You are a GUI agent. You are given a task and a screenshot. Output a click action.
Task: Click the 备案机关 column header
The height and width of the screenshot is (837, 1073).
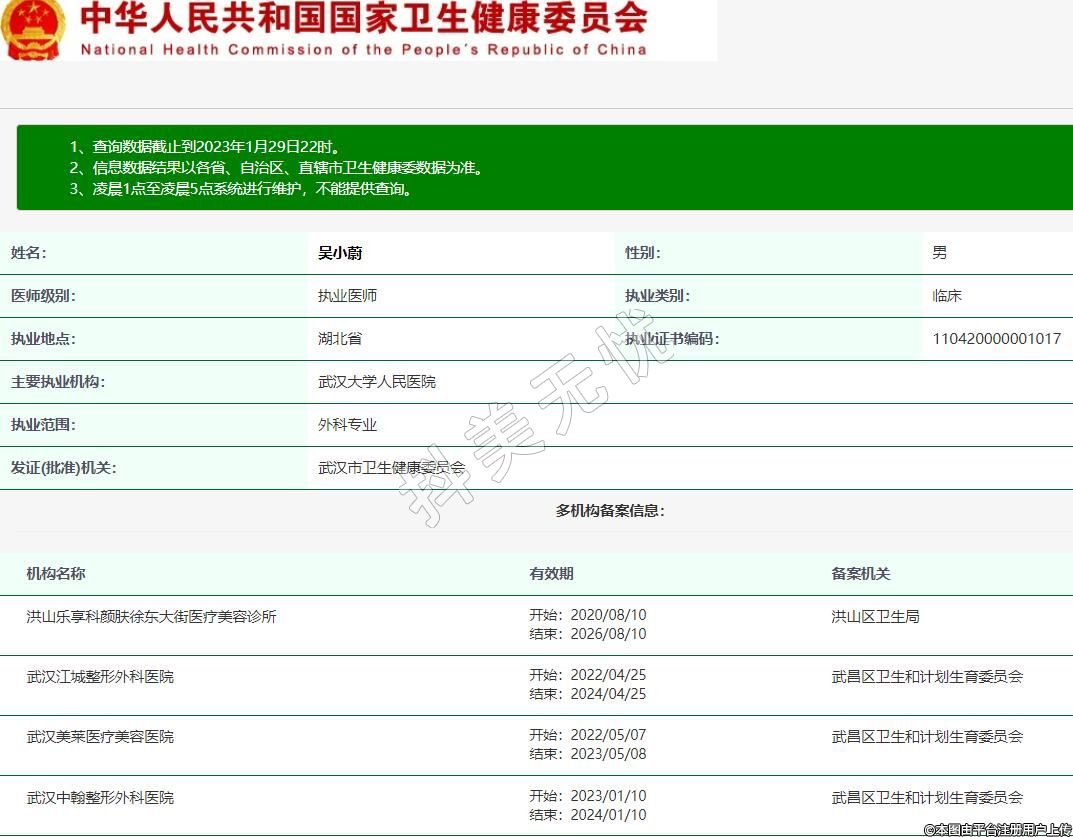860,574
